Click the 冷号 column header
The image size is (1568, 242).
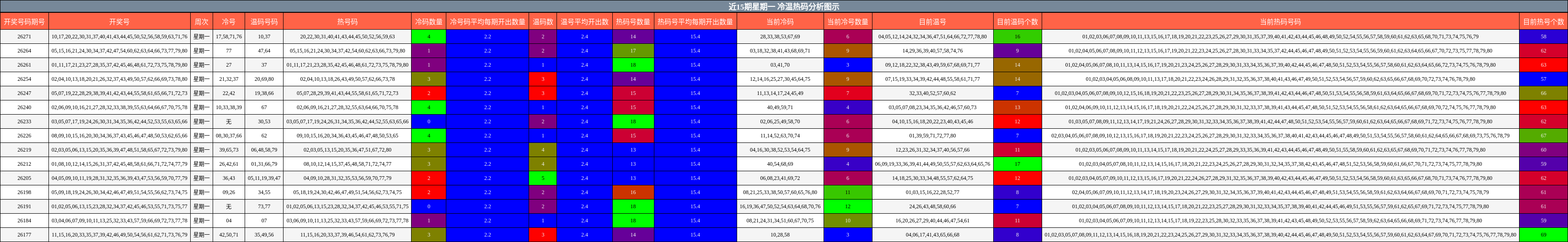[229, 22]
